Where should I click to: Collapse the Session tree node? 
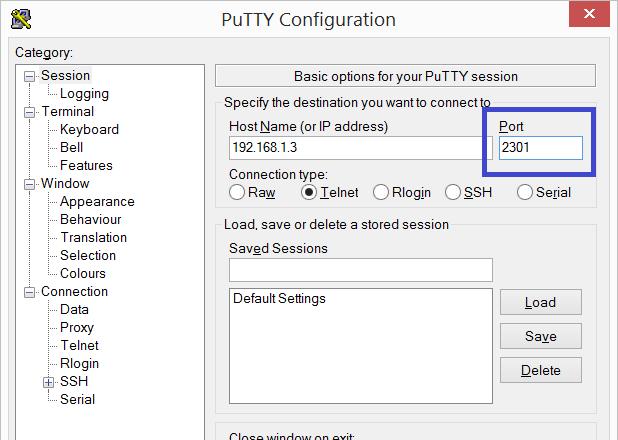[29, 76]
